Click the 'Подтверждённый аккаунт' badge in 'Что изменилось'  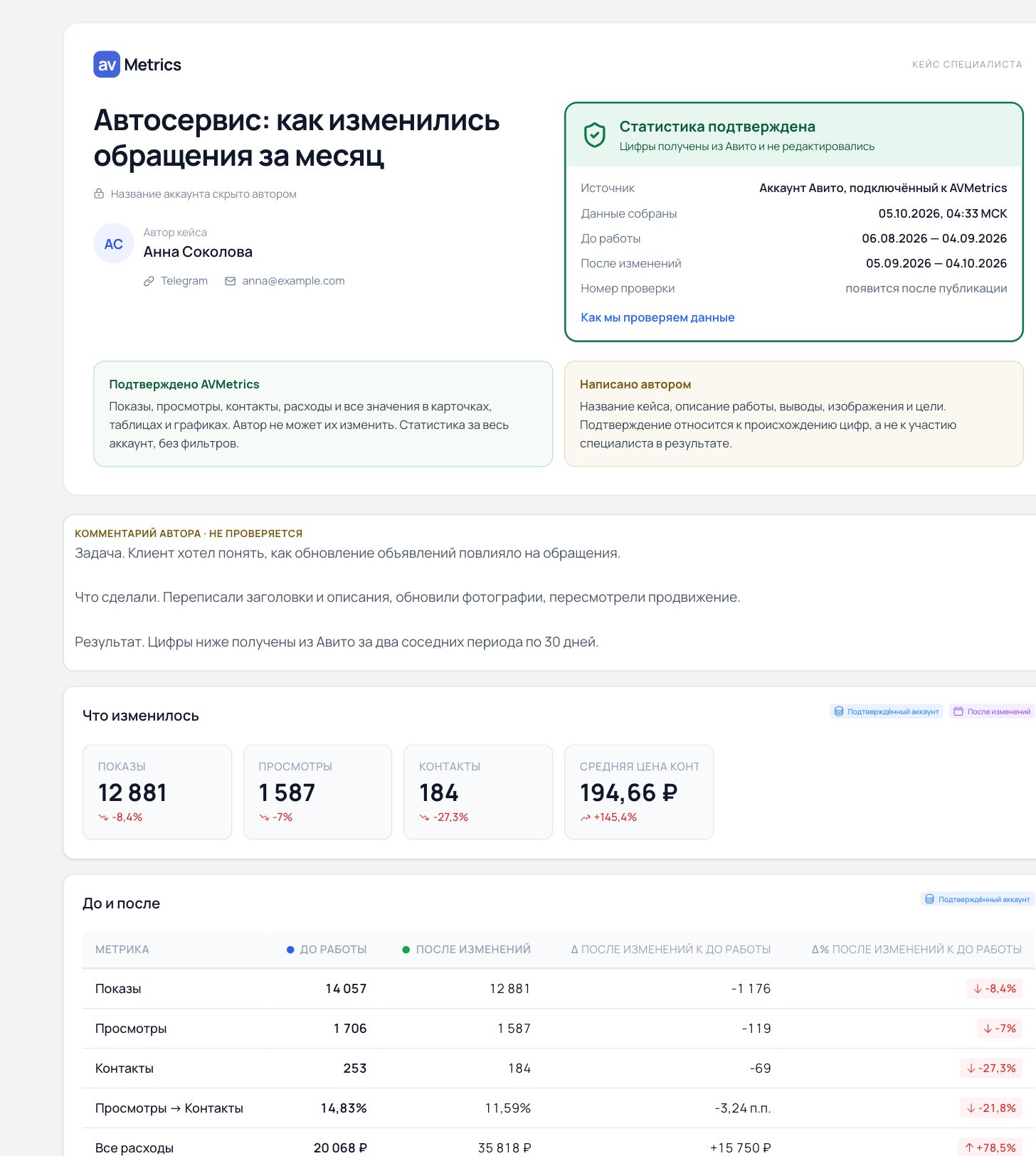click(887, 711)
